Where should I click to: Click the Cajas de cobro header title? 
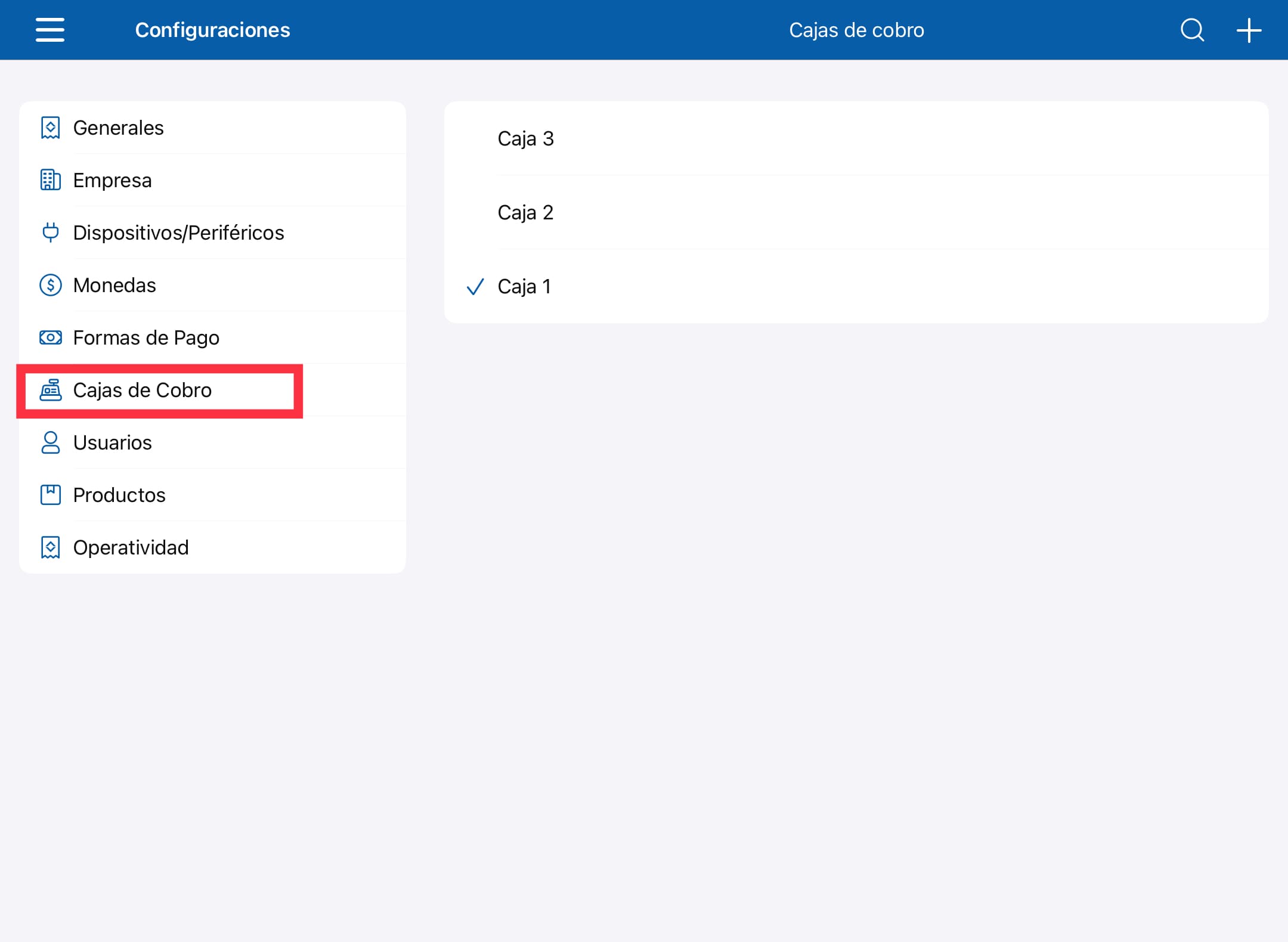click(x=856, y=30)
